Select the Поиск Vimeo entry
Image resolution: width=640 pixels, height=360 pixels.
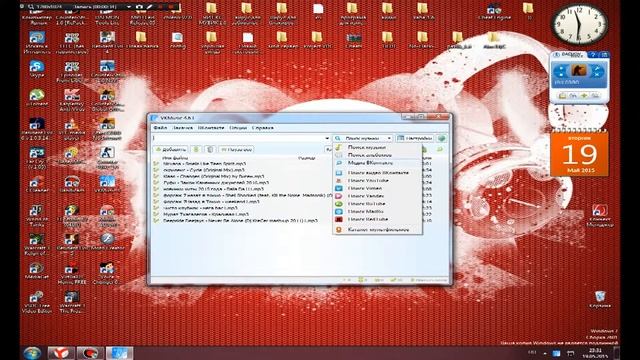[x=378, y=188]
